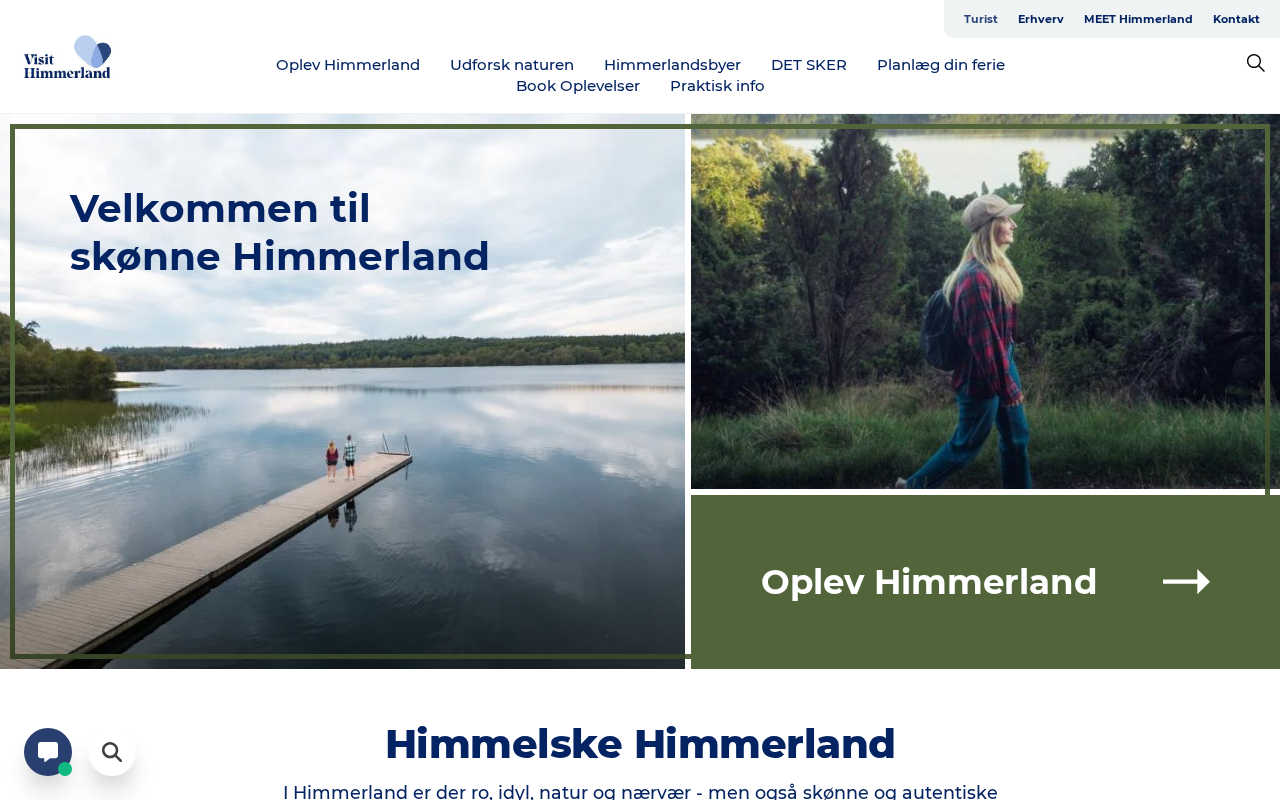
Task: Switch to the Erhverv section
Action: pos(1041,19)
